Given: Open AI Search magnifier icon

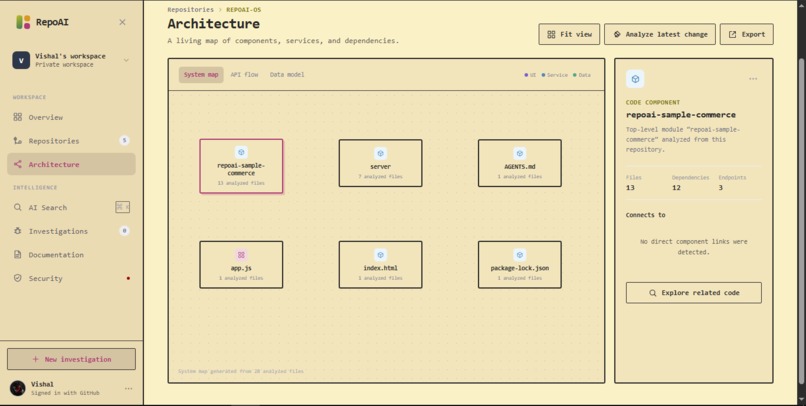Looking at the screenshot, I should (17, 208).
